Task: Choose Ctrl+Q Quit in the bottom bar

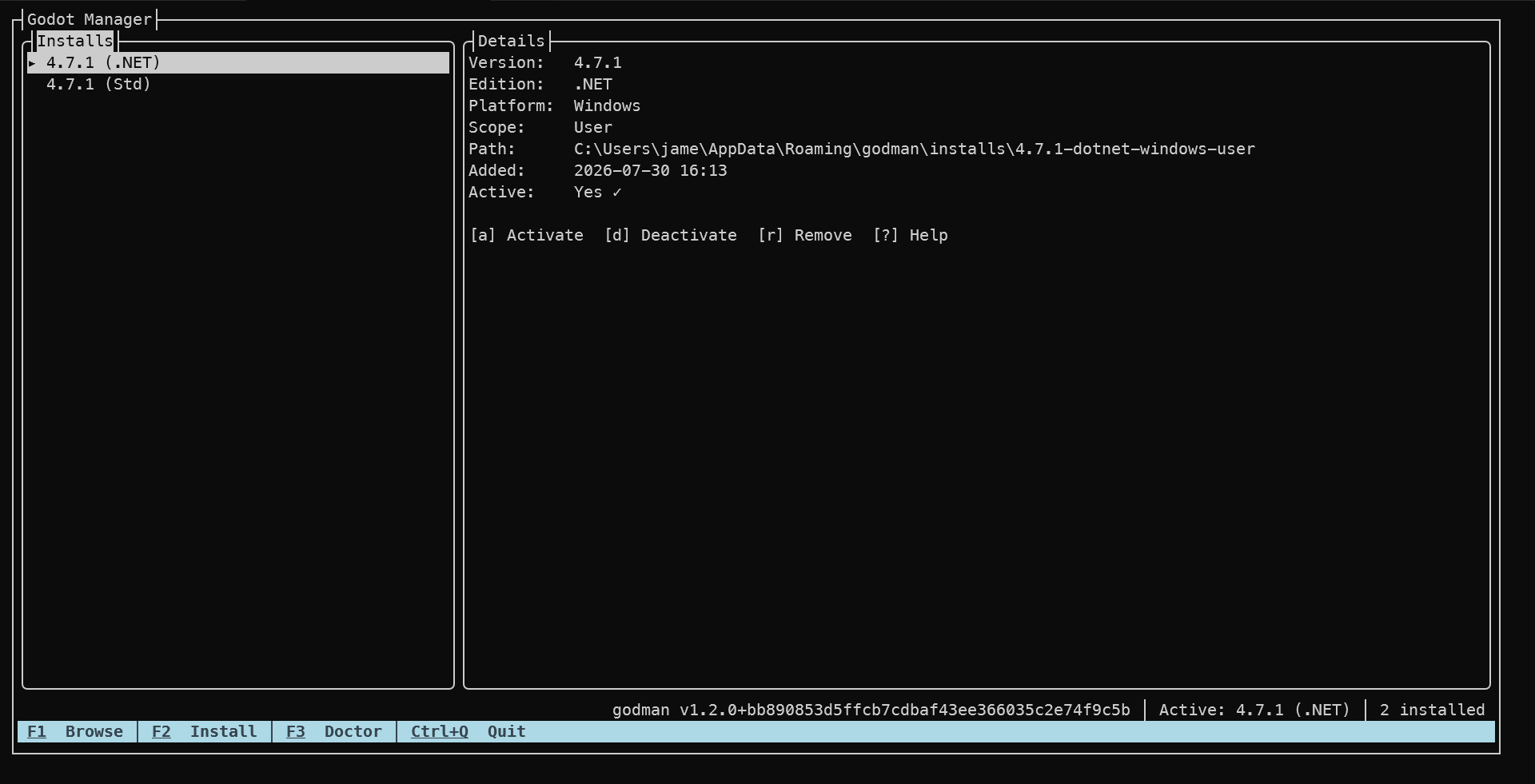Action: click(x=468, y=731)
